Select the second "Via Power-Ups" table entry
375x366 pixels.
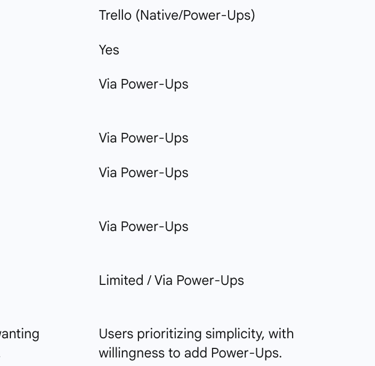tap(143, 138)
